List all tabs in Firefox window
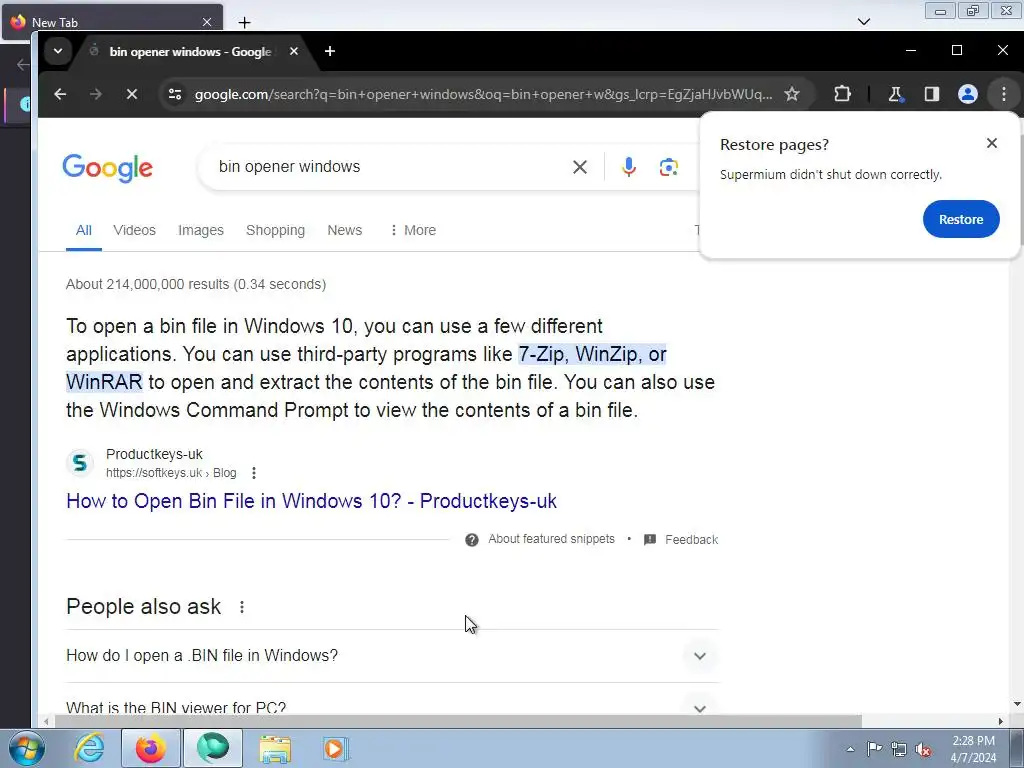1024x768 pixels. pos(864,22)
